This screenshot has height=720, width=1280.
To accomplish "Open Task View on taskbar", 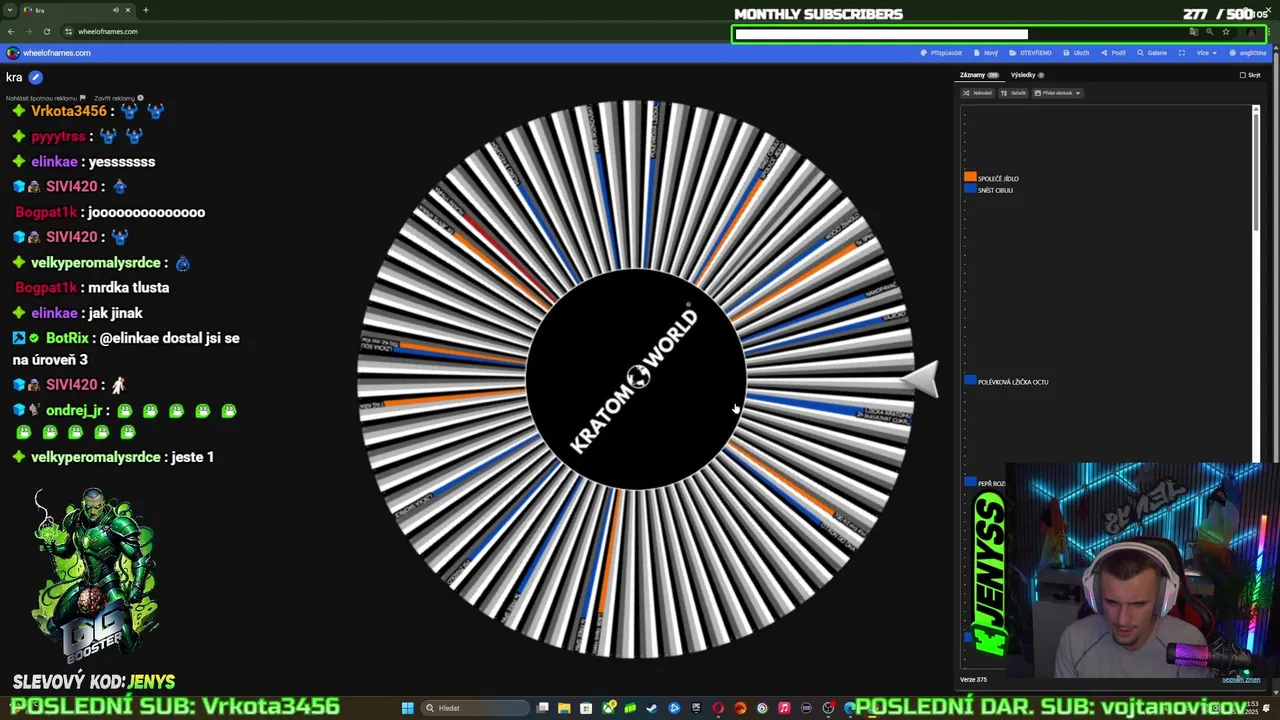I will click(x=543, y=708).
